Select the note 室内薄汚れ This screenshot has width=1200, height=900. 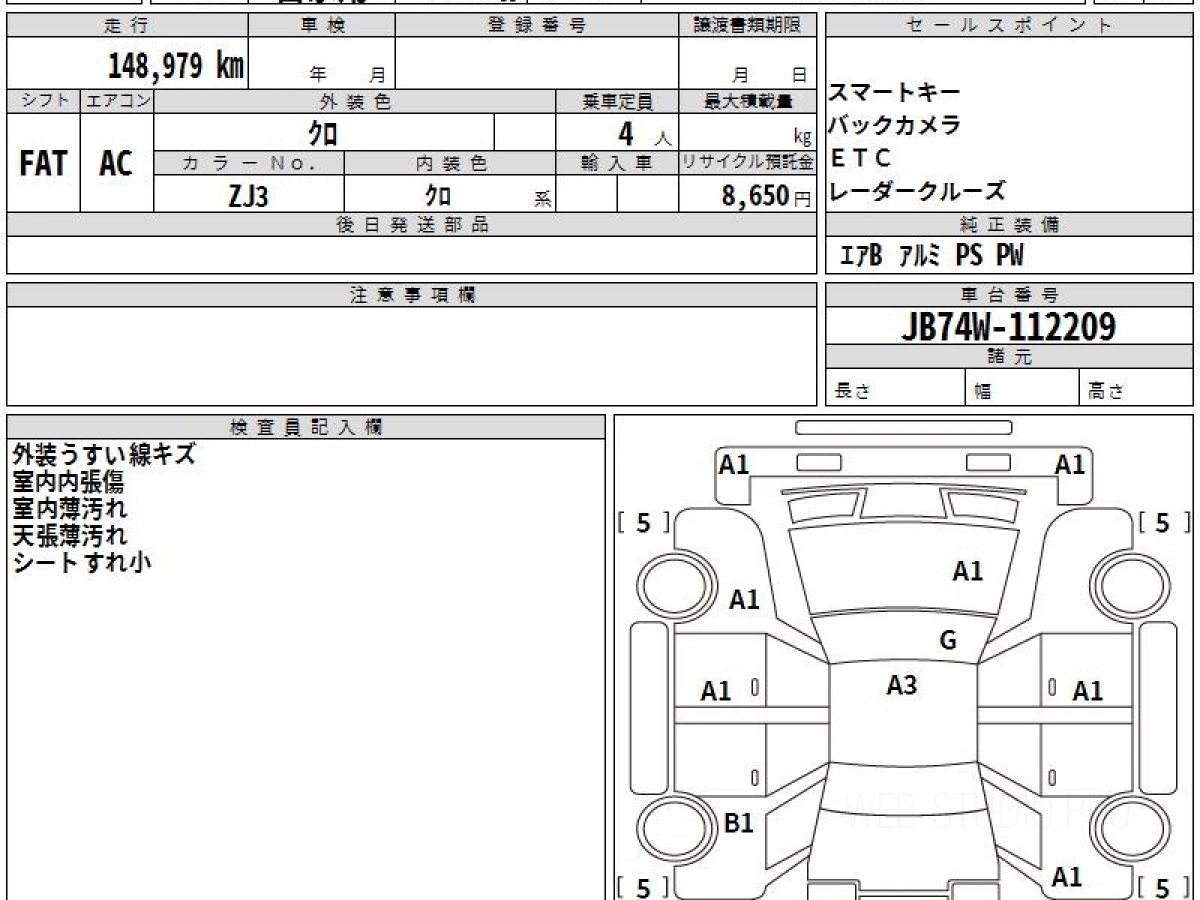70,509
